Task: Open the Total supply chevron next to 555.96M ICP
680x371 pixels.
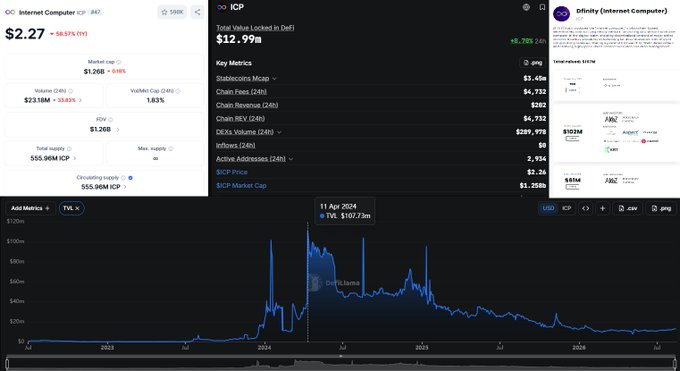Action: tap(75, 158)
